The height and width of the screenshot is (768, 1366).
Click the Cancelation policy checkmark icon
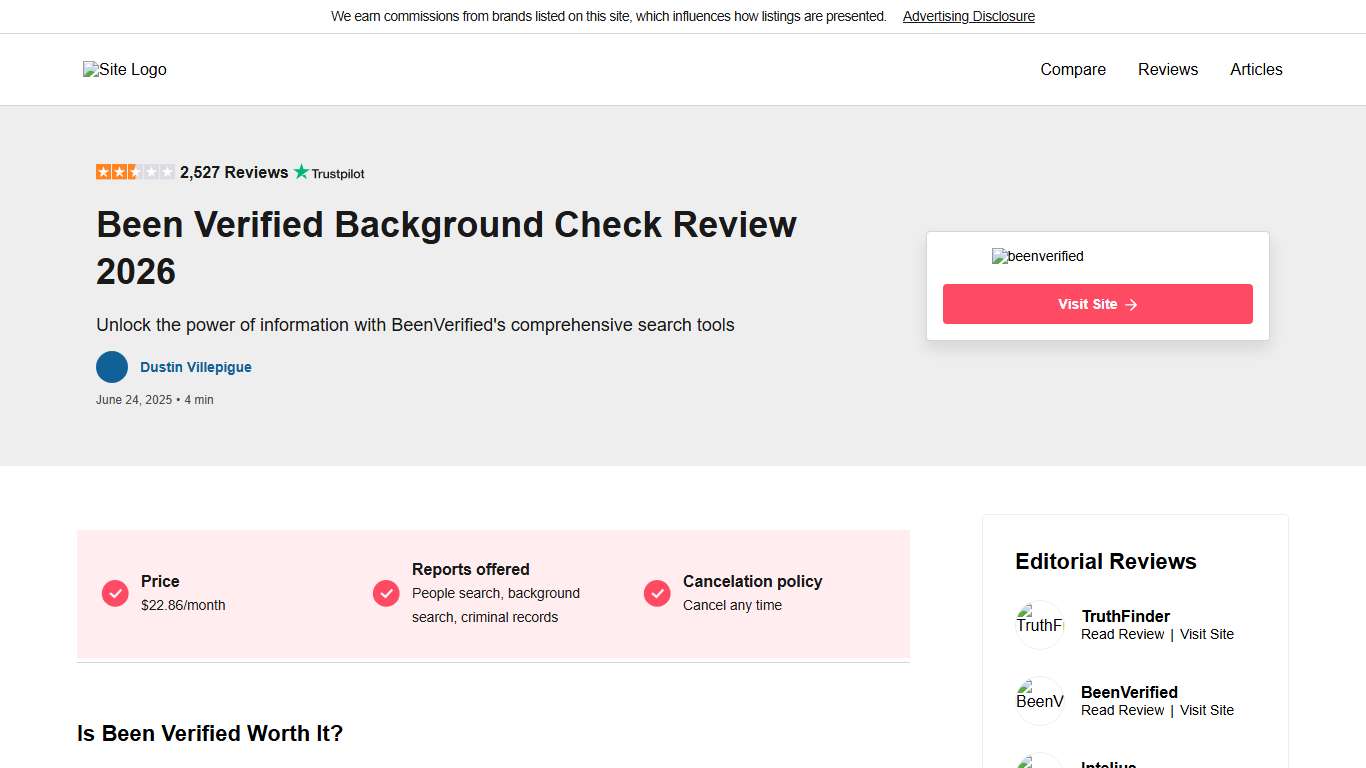pos(657,593)
